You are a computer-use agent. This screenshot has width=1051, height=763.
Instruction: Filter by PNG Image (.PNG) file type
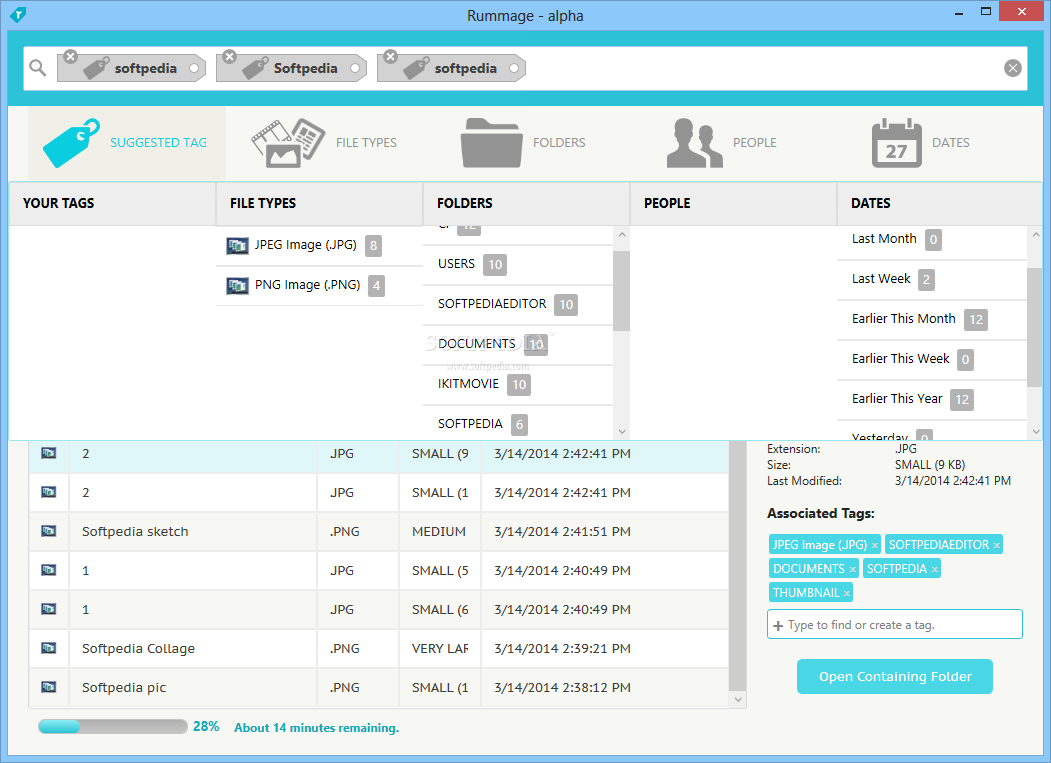(319, 286)
